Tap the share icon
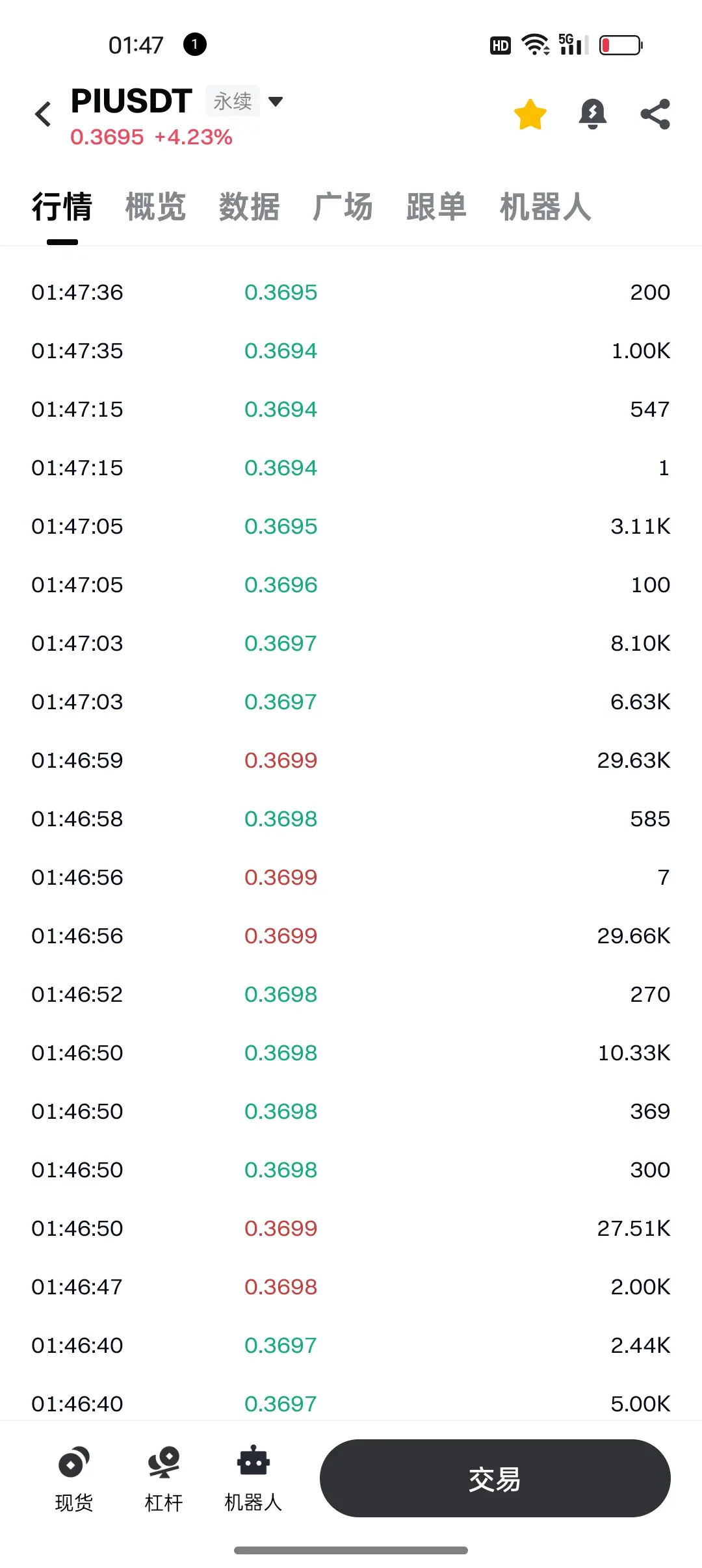The height and width of the screenshot is (1568, 702). (x=655, y=114)
